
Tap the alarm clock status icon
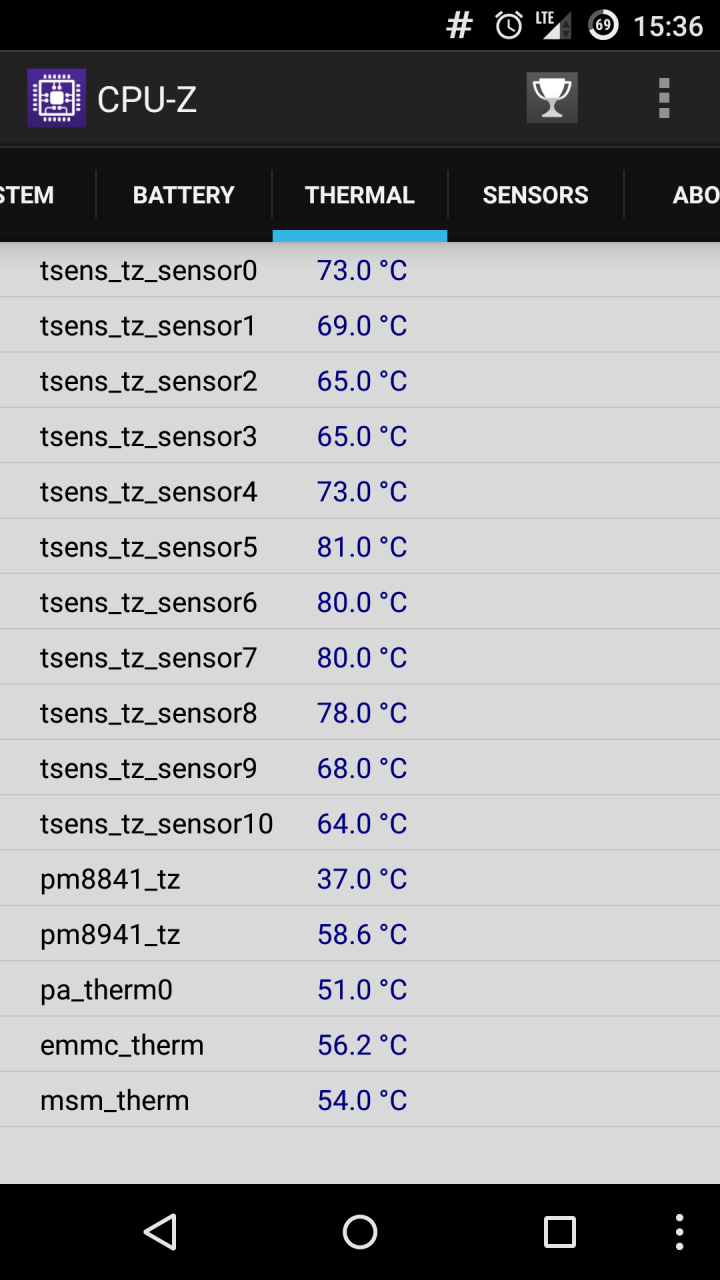509,26
